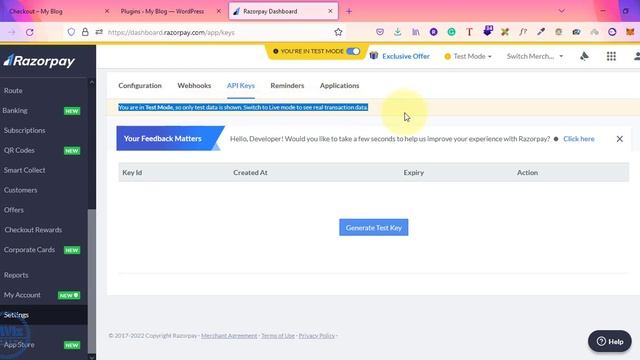Click the eyedropper extension icon
The image size is (640, 360).
[541, 32]
